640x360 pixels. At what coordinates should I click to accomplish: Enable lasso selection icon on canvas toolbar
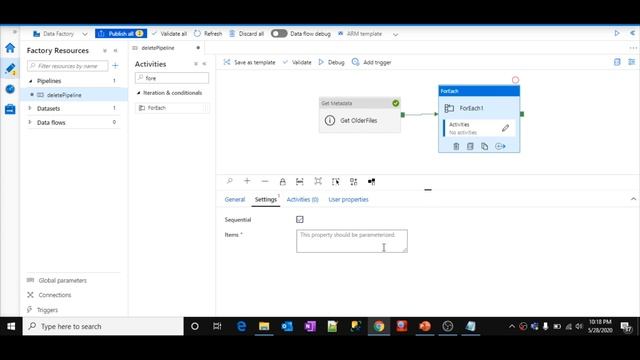(336, 182)
